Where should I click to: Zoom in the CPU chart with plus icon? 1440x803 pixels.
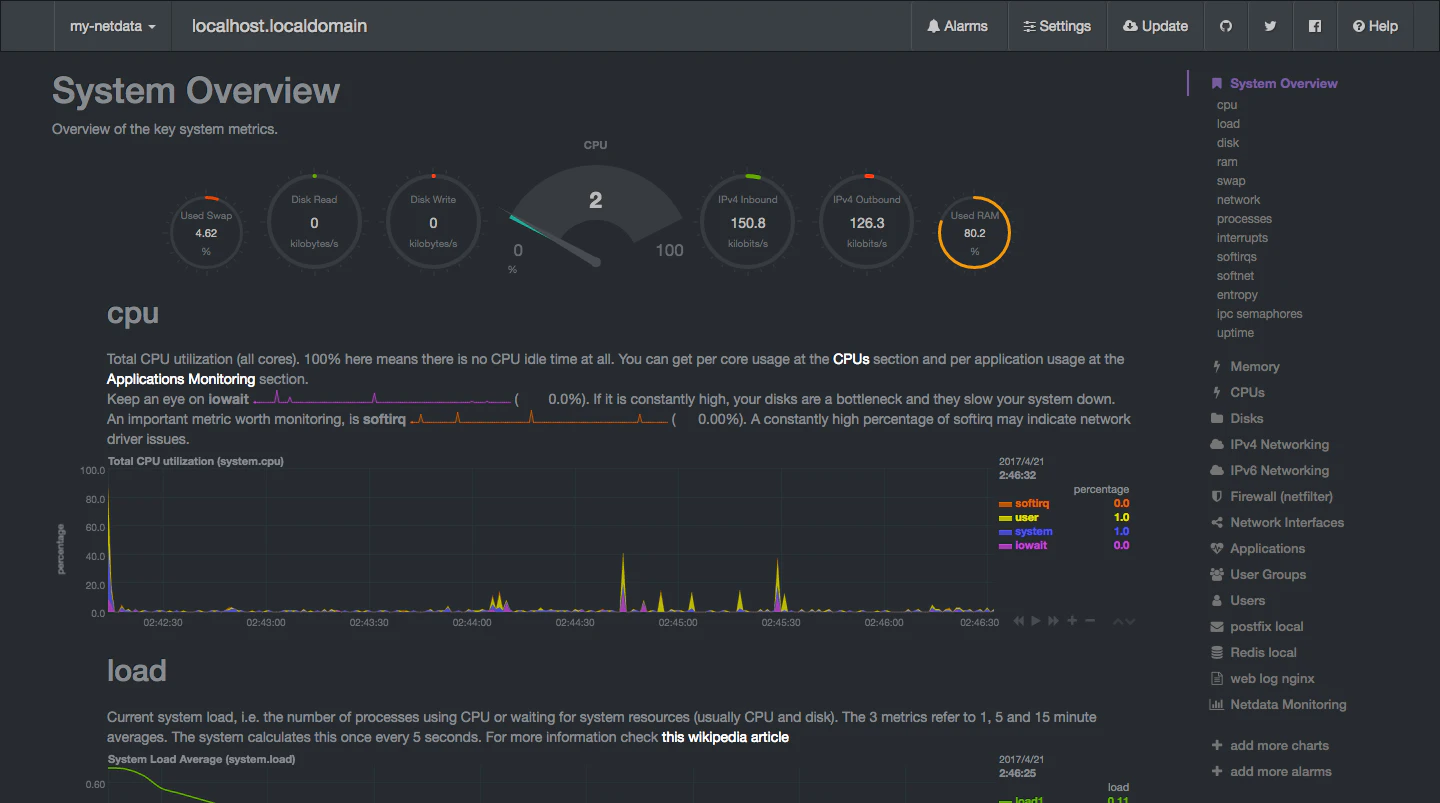coord(1072,621)
